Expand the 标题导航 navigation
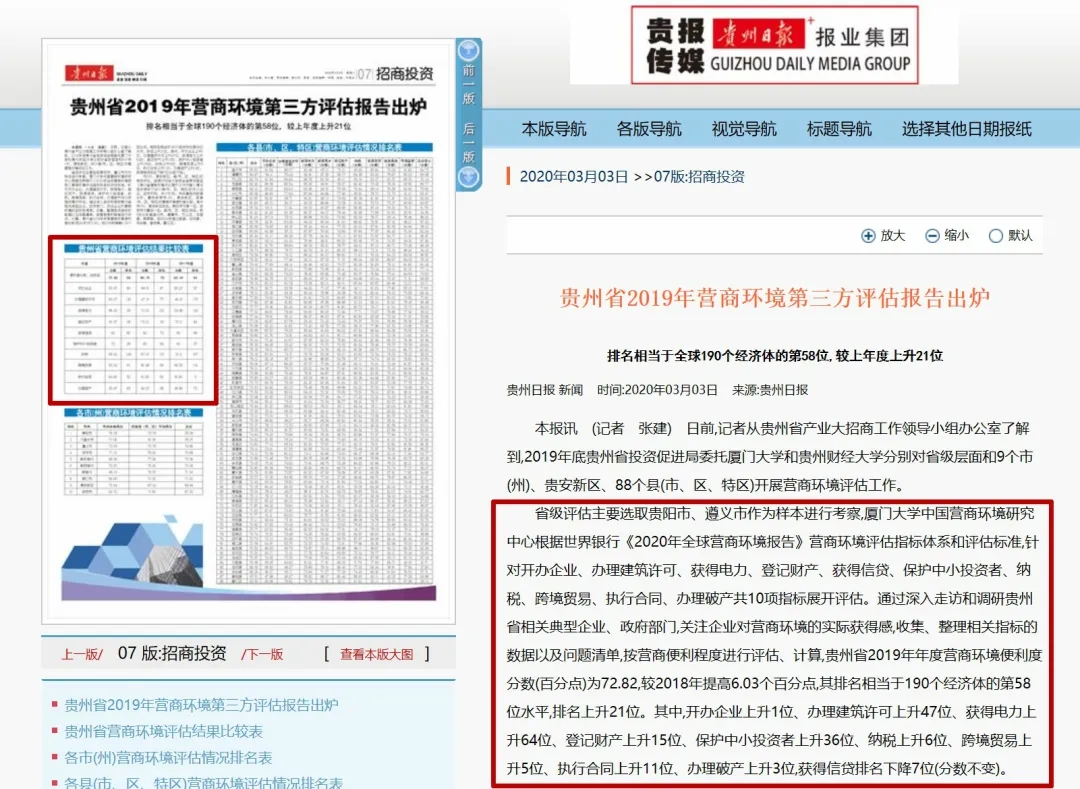The width and height of the screenshot is (1080, 789). point(839,129)
